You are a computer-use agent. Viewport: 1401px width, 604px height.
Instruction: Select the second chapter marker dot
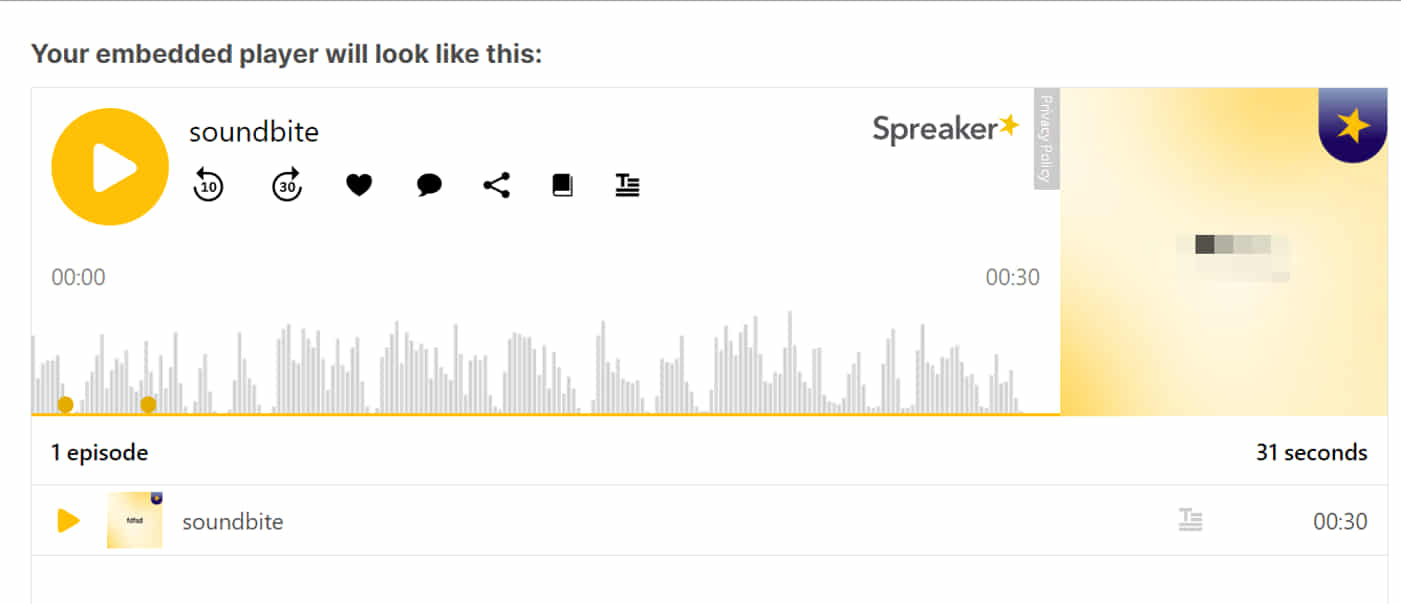(x=148, y=405)
